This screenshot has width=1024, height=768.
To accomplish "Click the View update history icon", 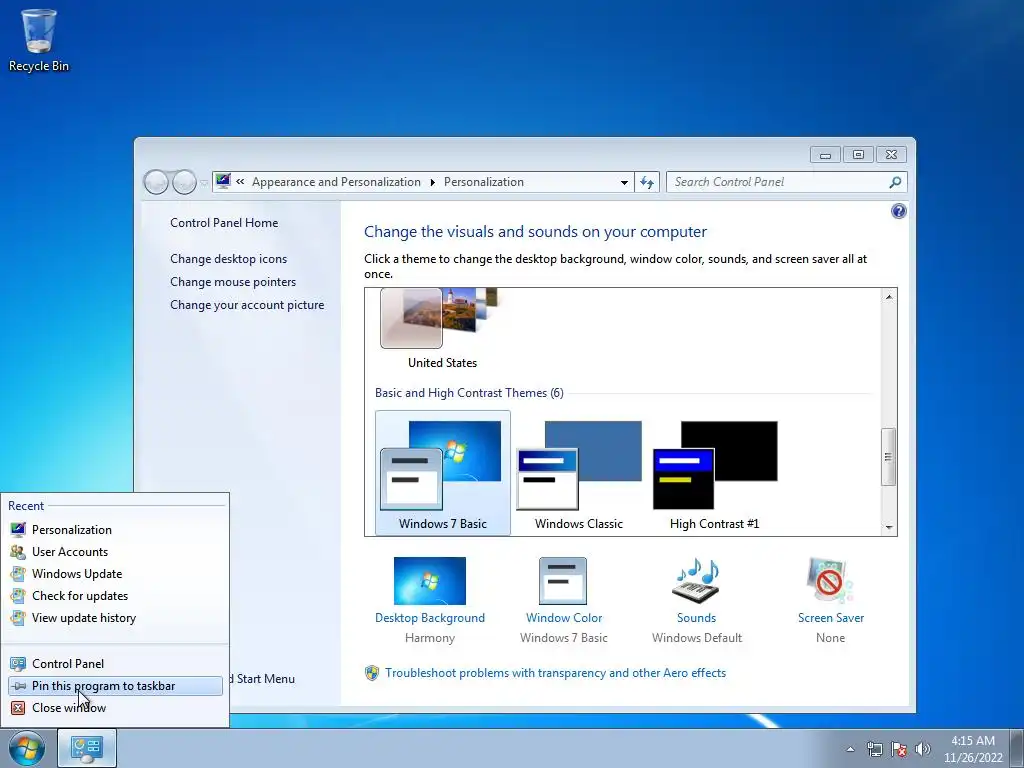I will coord(18,618).
